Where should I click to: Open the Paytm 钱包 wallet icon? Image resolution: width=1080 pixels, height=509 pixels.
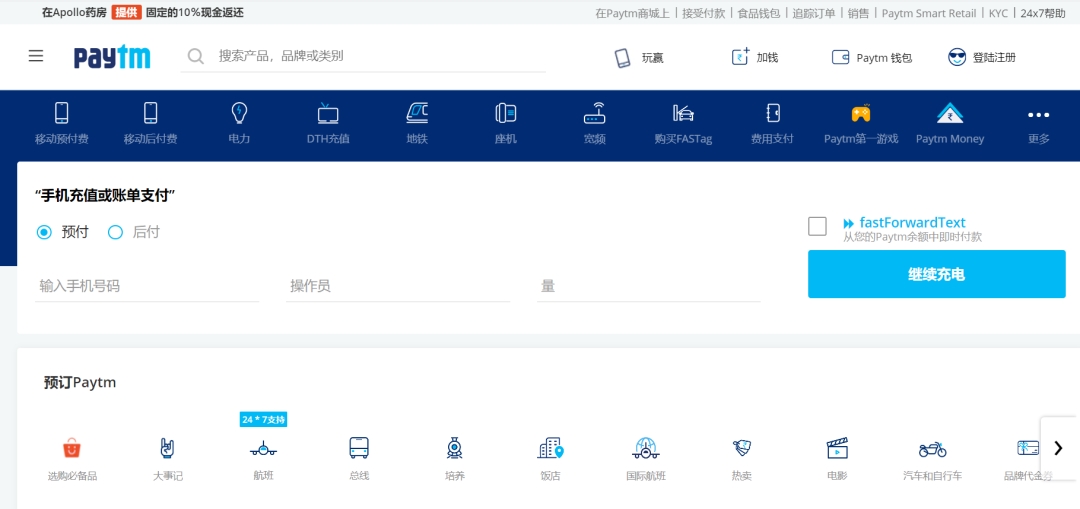[840, 57]
